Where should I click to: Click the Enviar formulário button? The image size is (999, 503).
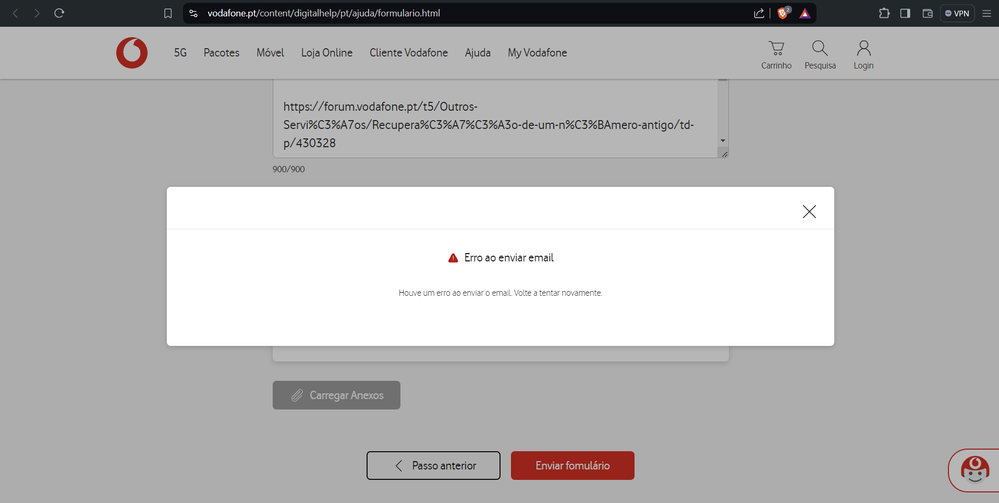point(572,465)
